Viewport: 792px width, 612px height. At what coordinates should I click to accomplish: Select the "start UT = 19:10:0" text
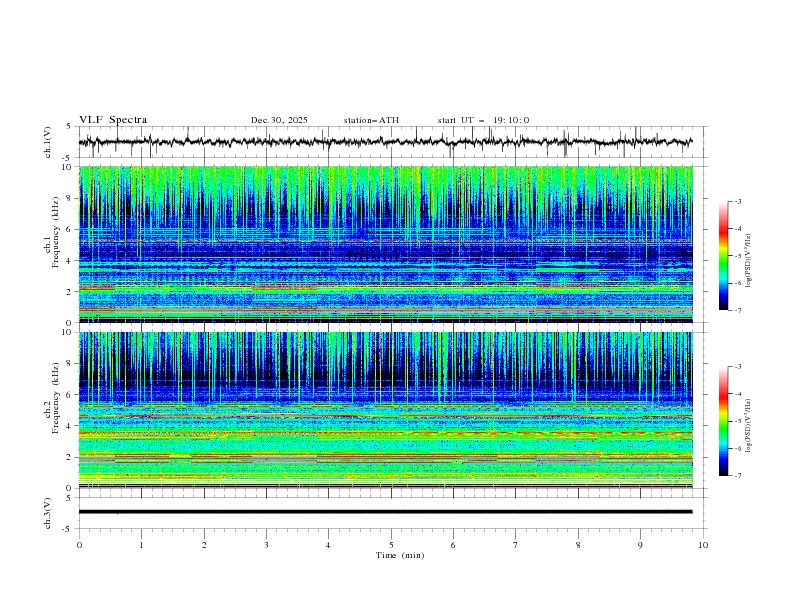pyautogui.click(x=483, y=120)
